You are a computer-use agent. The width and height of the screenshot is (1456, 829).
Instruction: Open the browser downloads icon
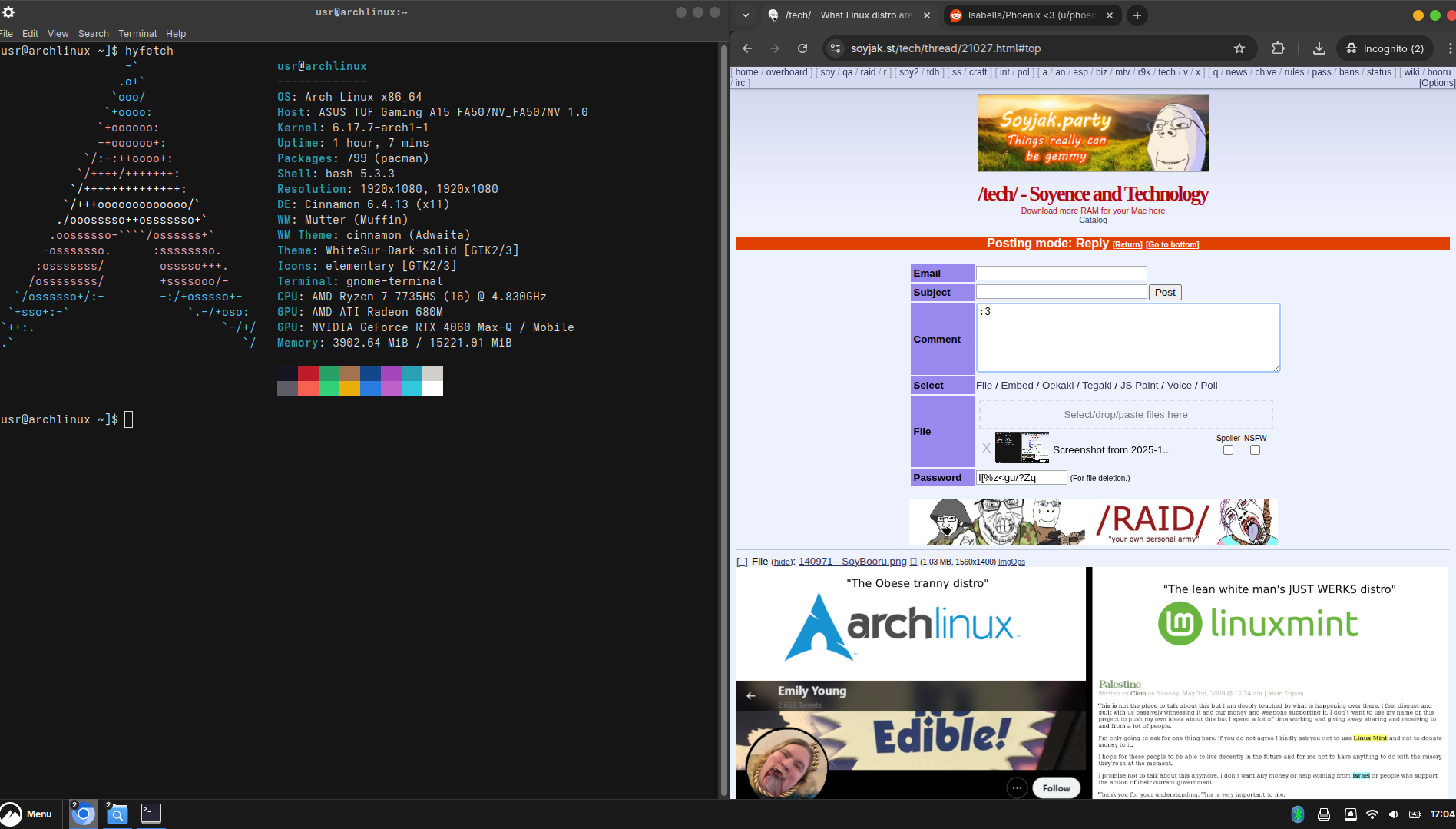[x=1319, y=48]
